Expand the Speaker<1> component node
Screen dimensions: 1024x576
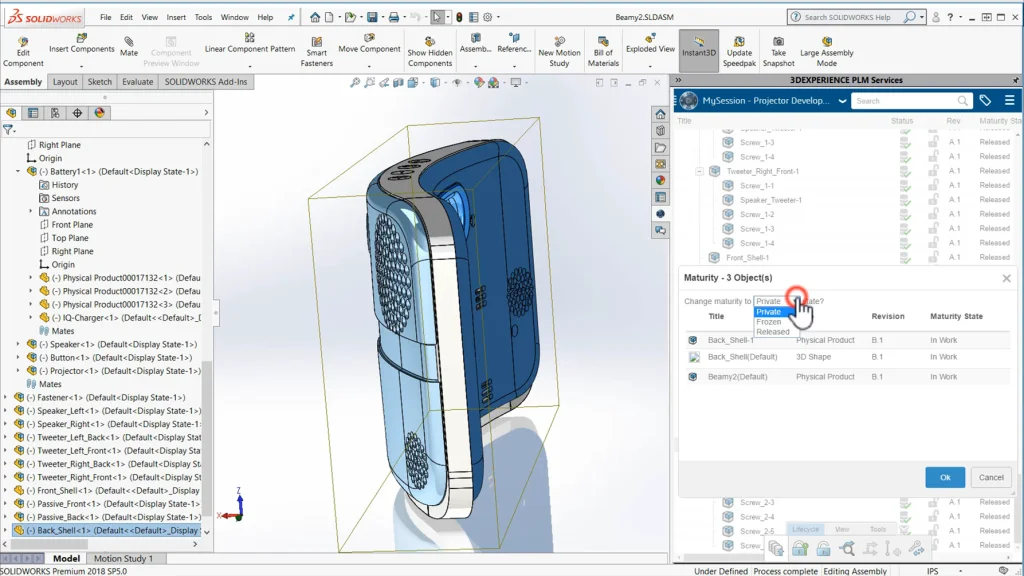pos(18,344)
